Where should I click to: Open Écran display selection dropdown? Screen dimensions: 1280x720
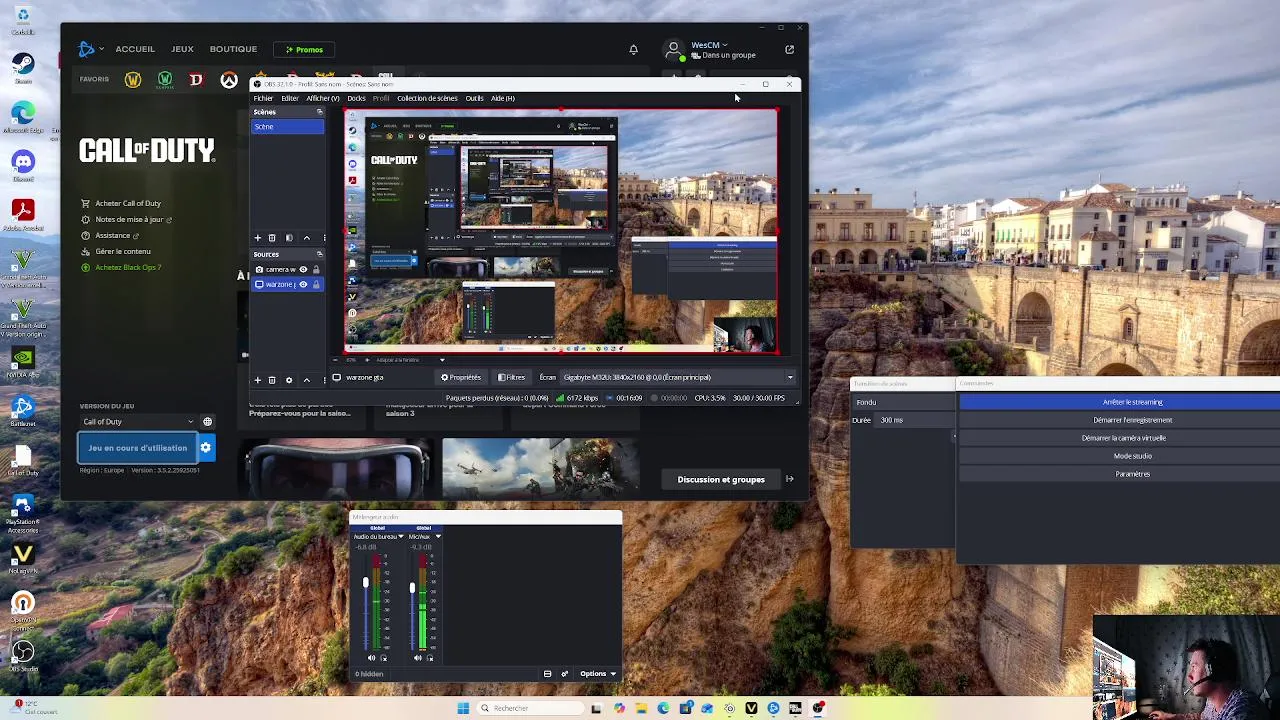coord(679,378)
